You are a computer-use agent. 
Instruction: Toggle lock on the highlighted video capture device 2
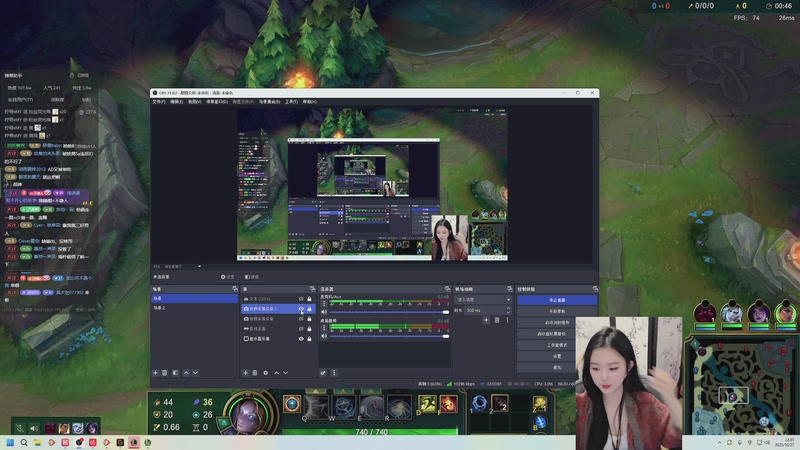click(x=309, y=309)
